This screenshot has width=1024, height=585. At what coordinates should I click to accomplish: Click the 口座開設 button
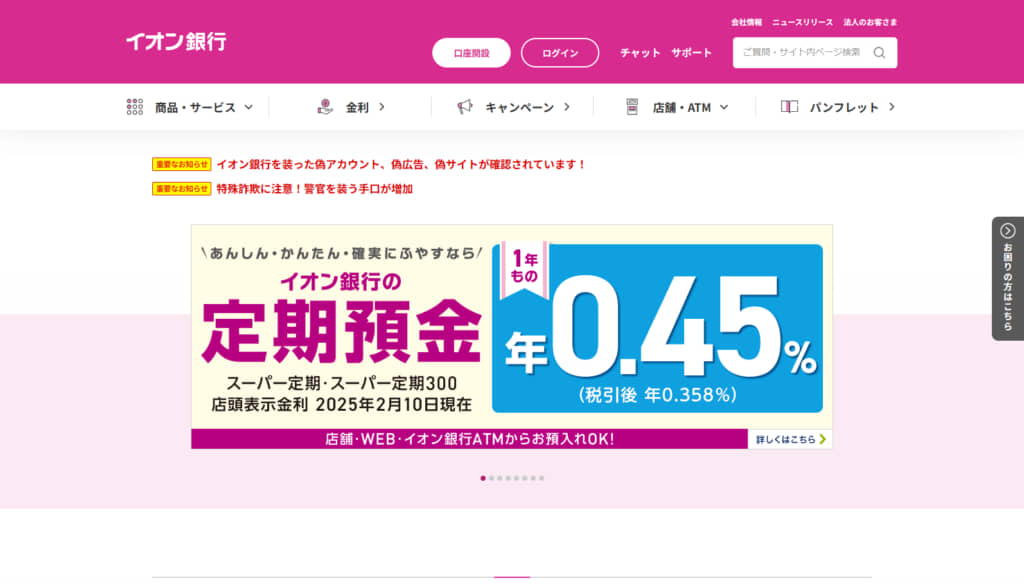[471, 53]
